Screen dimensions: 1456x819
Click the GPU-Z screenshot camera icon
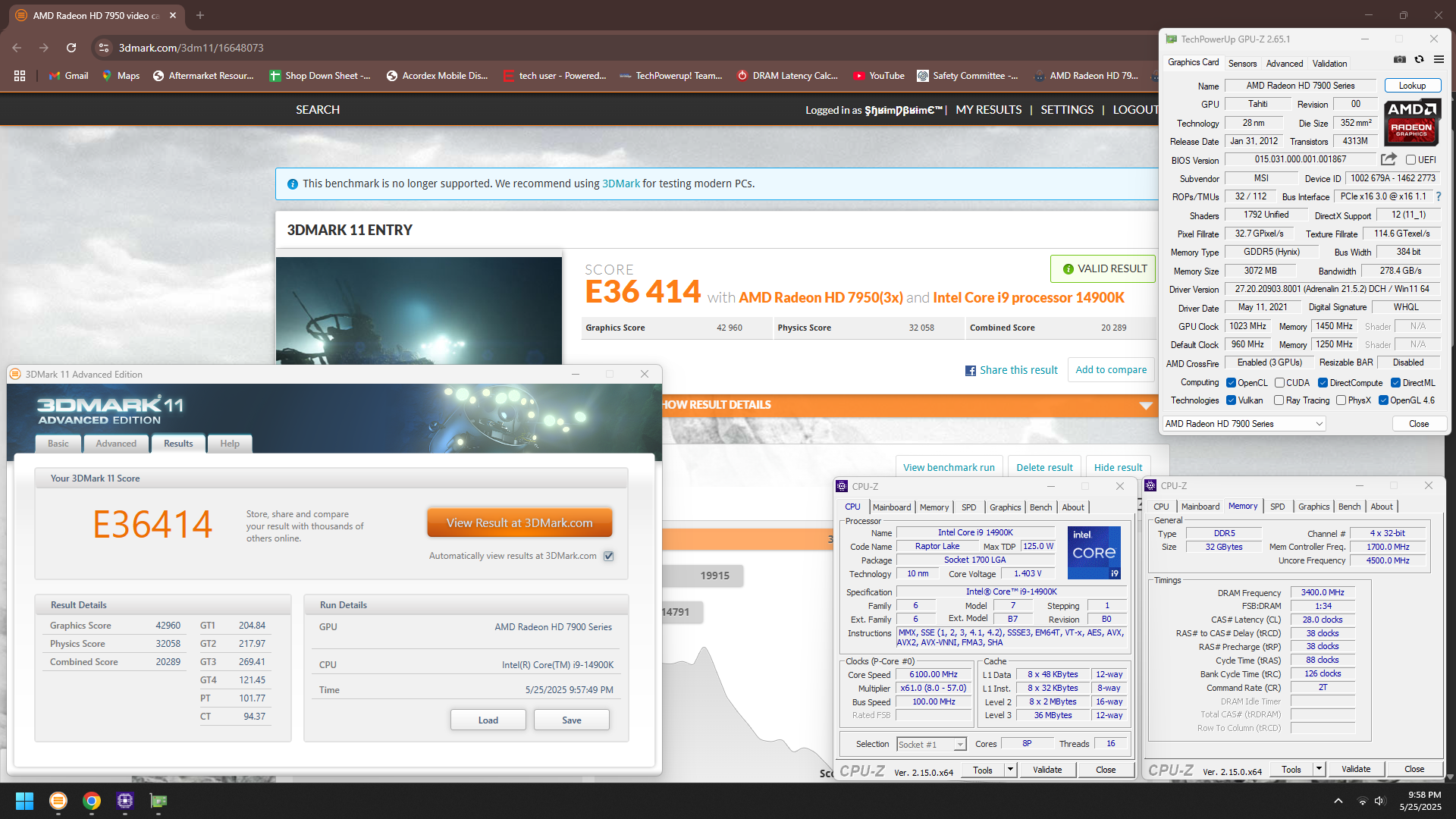point(1400,59)
